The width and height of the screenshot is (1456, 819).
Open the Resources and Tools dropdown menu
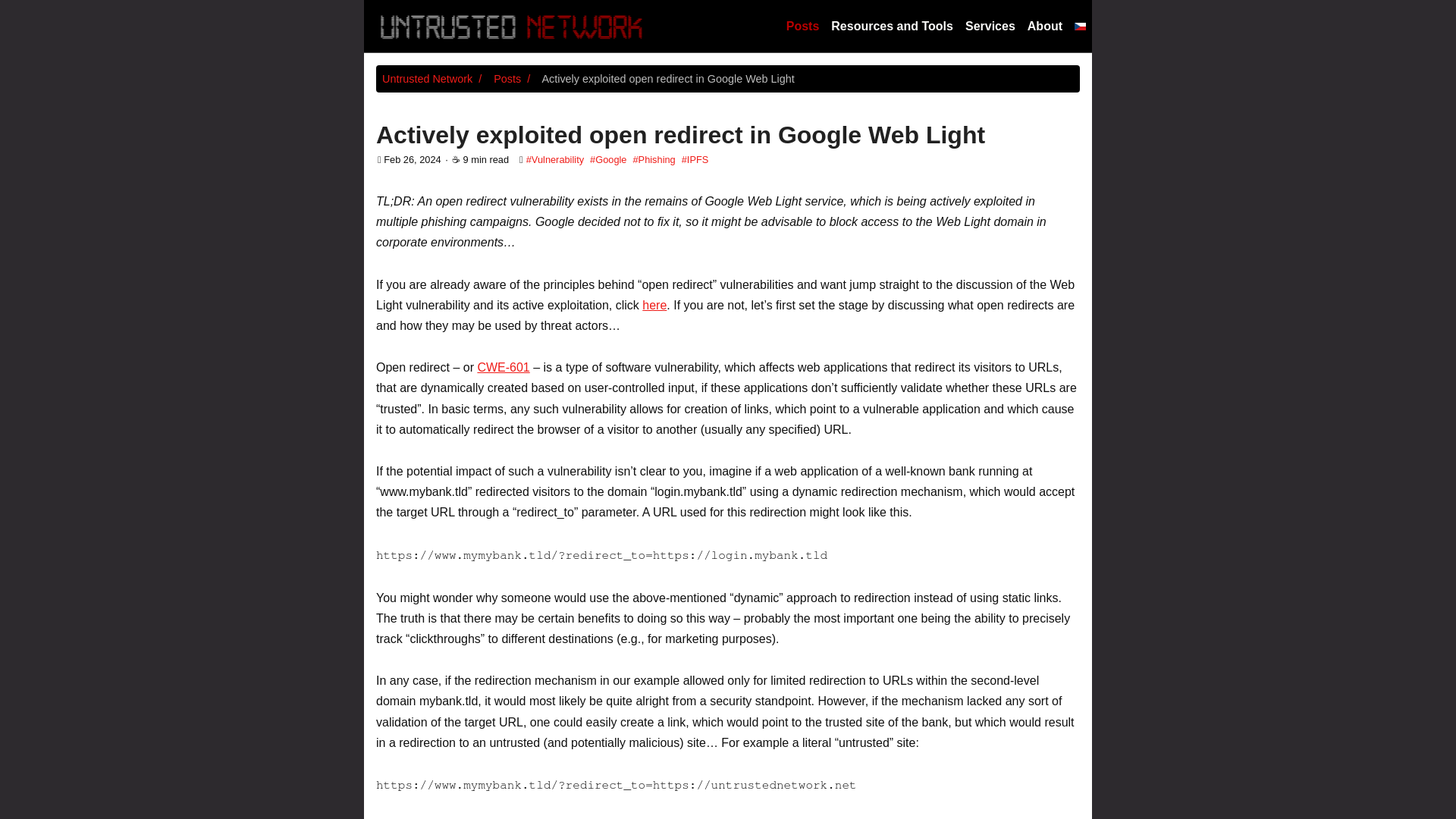coord(892,26)
